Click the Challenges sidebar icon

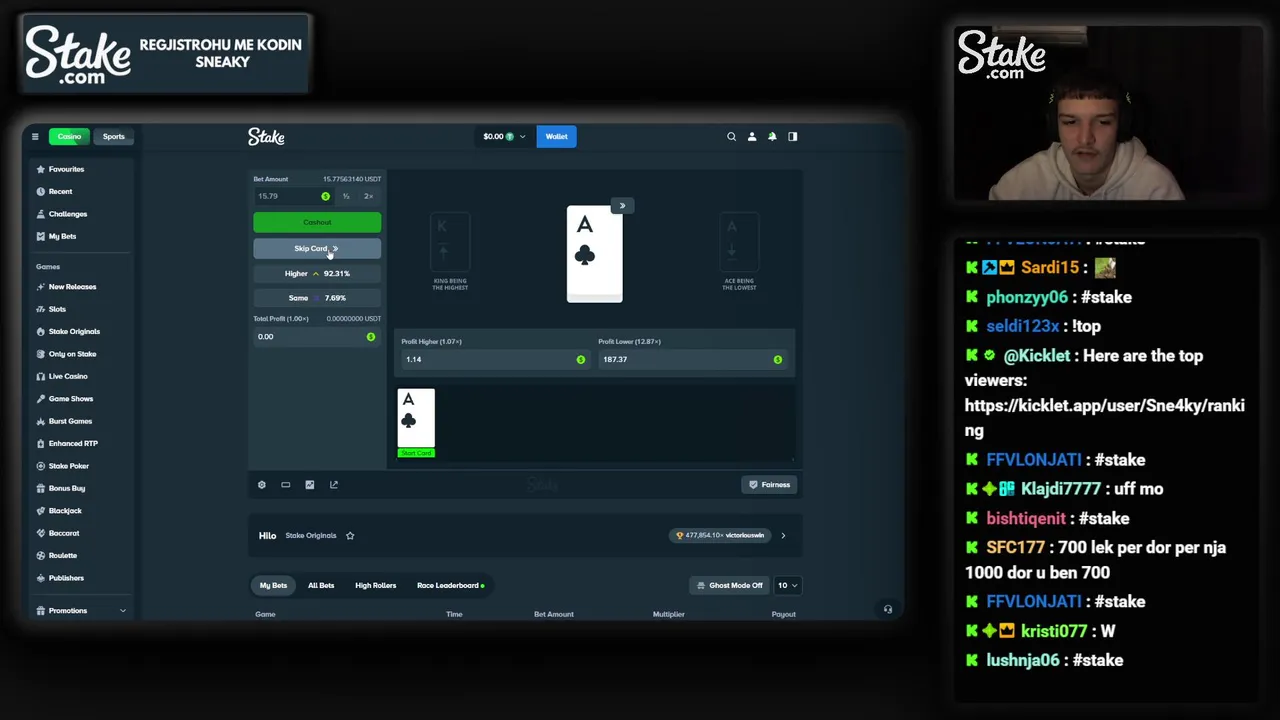(x=41, y=214)
